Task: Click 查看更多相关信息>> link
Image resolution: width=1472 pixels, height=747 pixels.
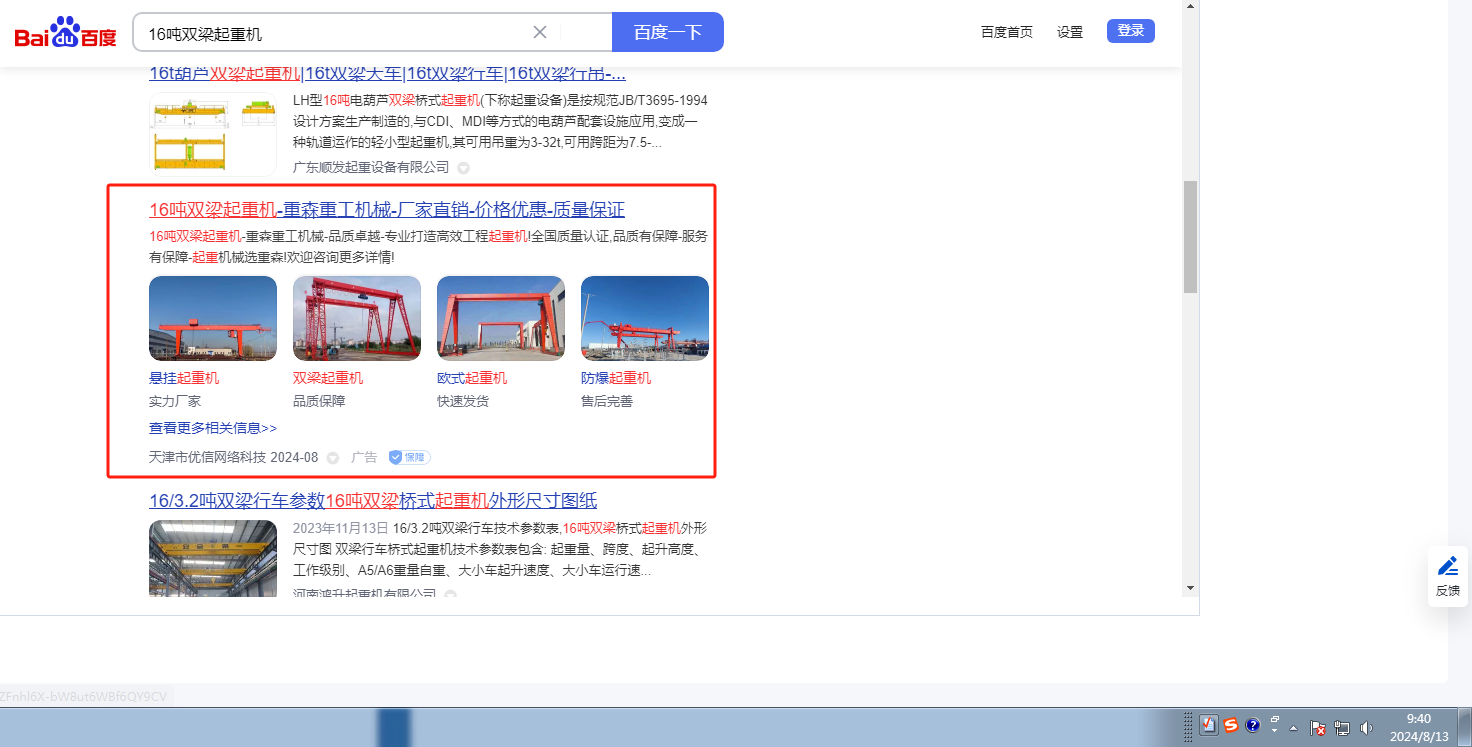Action: tap(213, 428)
